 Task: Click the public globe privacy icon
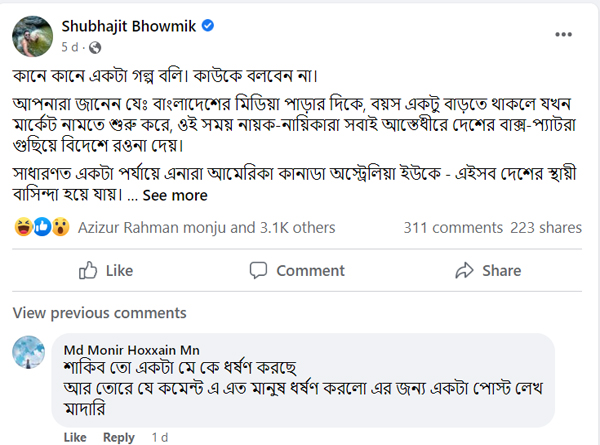[x=95, y=47]
